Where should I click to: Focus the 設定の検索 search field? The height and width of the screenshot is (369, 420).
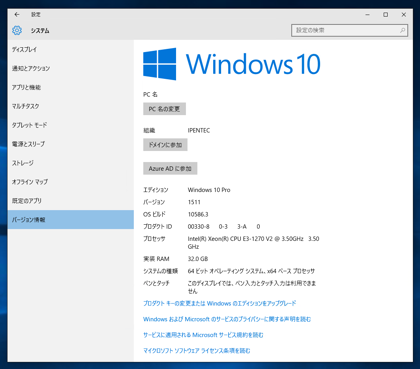click(349, 30)
